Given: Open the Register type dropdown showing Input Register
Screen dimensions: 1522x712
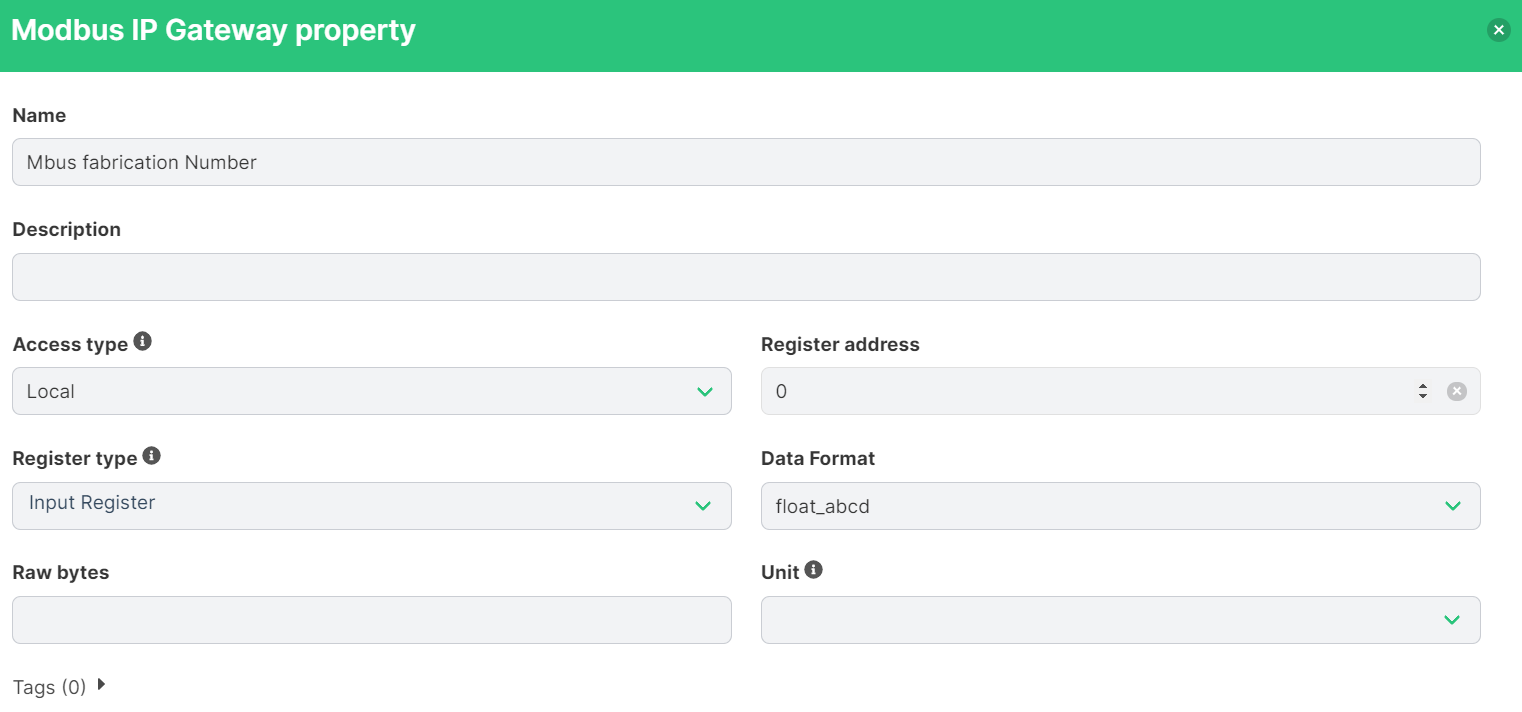Looking at the screenshot, I should (x=372, y=506).
